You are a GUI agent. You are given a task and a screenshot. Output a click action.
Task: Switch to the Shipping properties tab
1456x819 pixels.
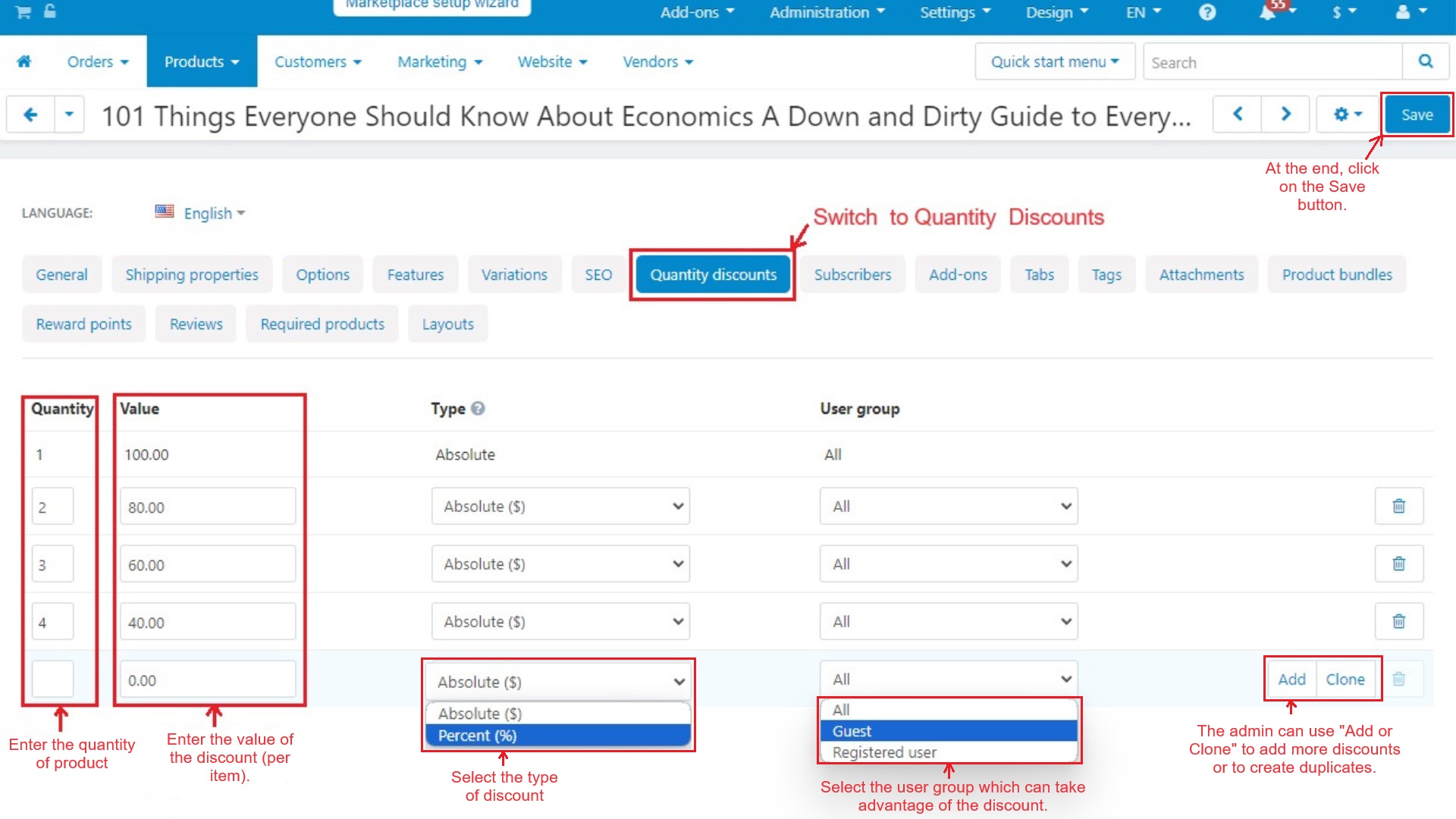(x=192, y=275)
